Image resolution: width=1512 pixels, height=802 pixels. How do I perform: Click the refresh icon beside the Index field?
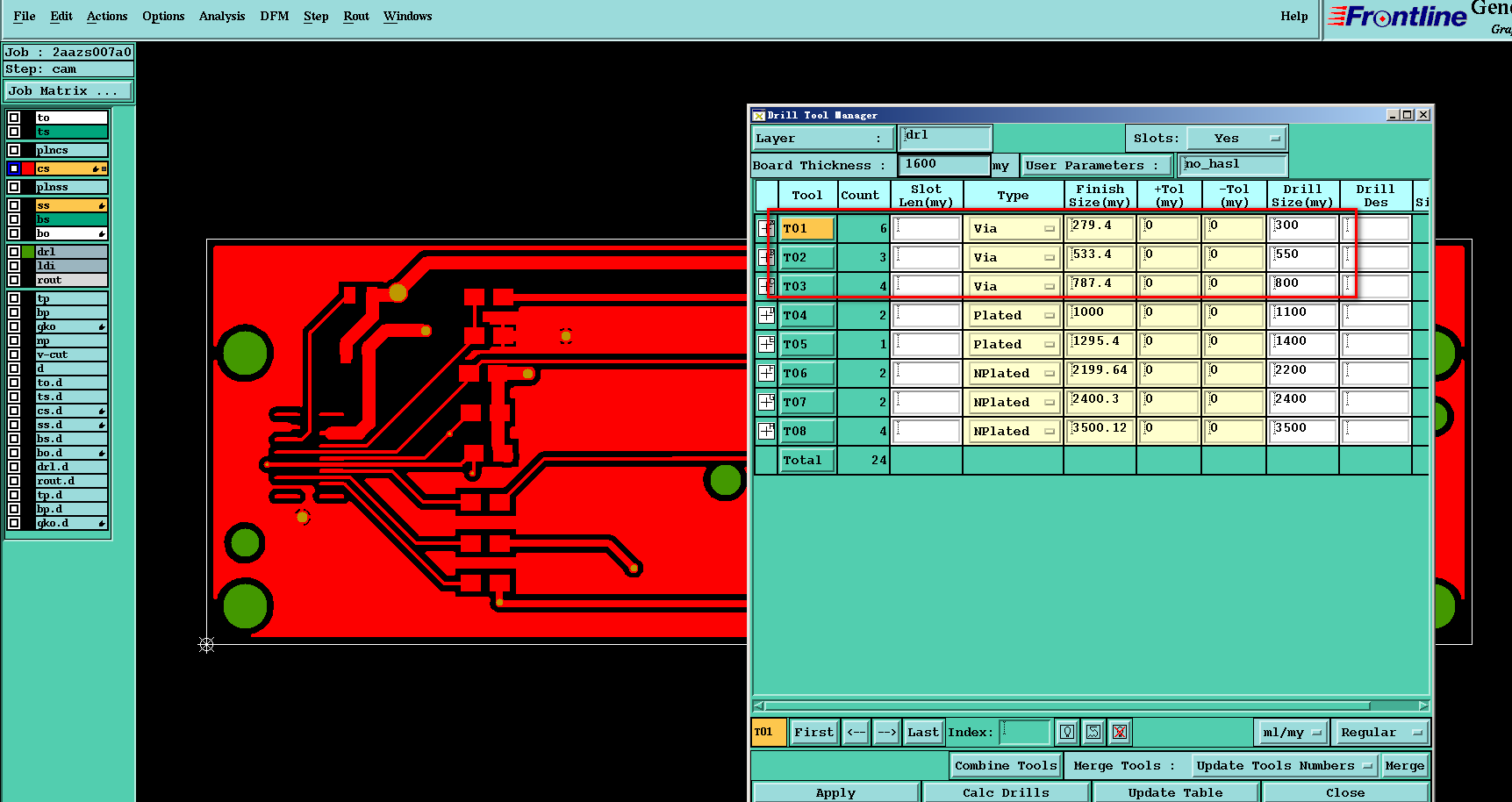pyautogui.click(x=1093, y=732)
